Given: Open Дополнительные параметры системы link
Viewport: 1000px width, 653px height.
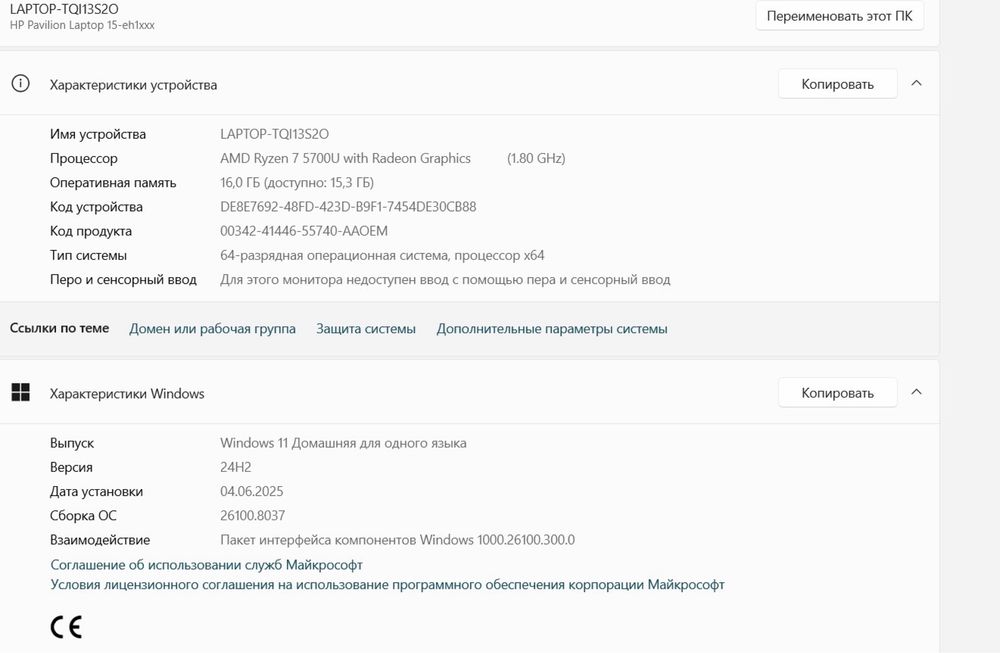Looking at the screenshot, I should coord(552,329).
